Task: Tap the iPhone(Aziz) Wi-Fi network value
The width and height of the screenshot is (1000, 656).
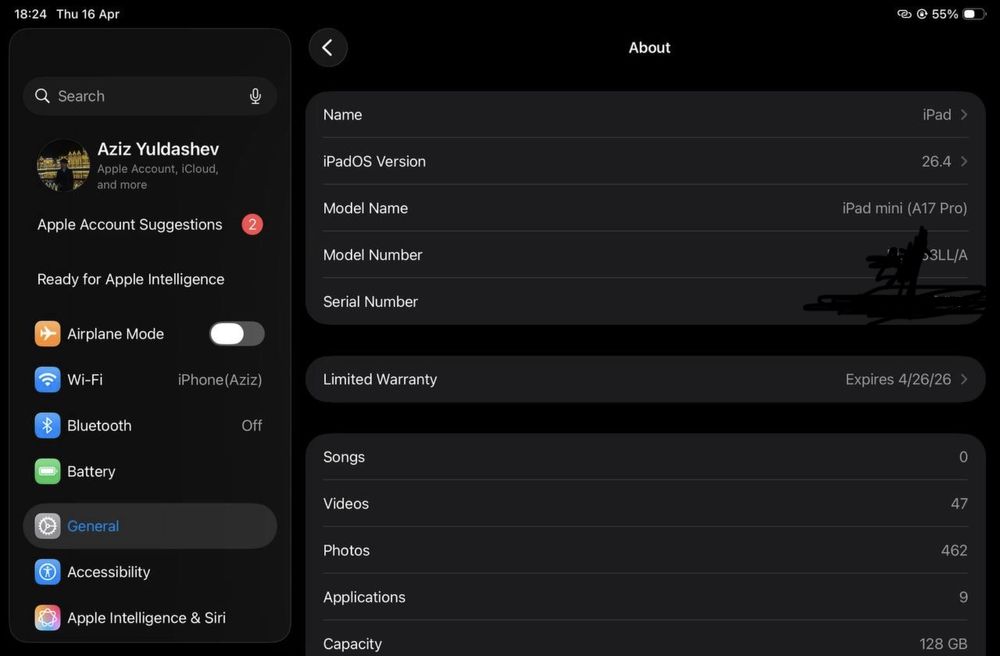Action: pos(220,380)
